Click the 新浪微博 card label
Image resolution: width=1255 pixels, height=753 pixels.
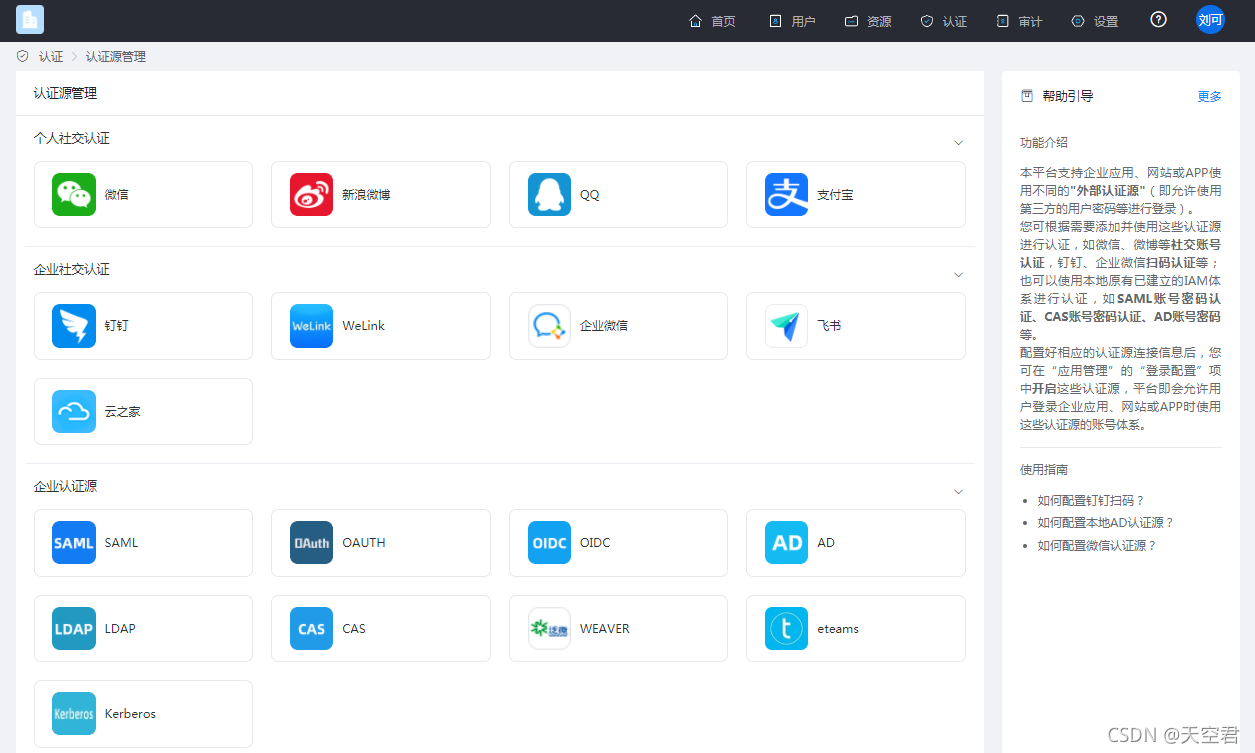coord(366,195)
